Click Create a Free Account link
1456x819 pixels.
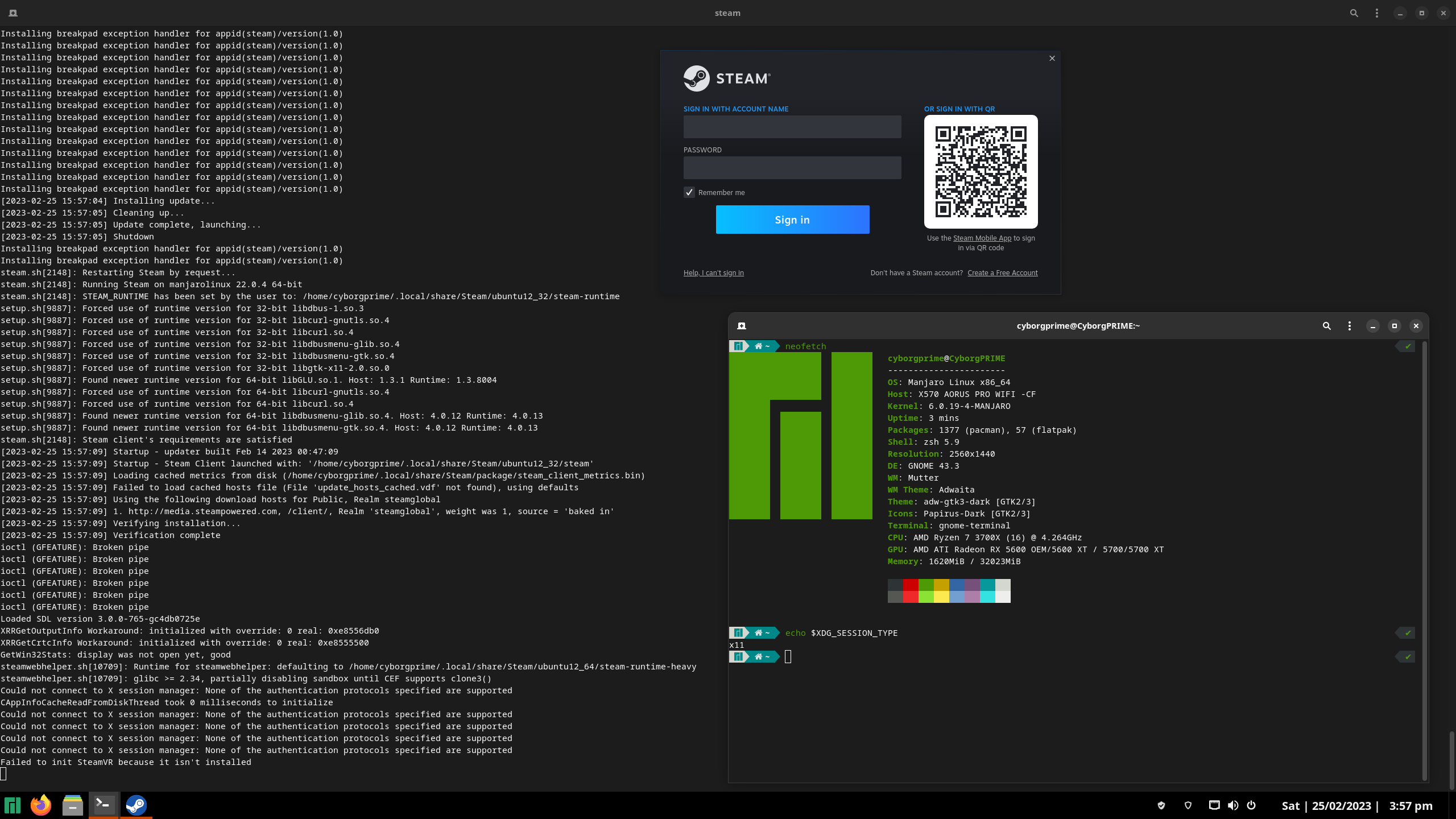tap(1002, 273)
